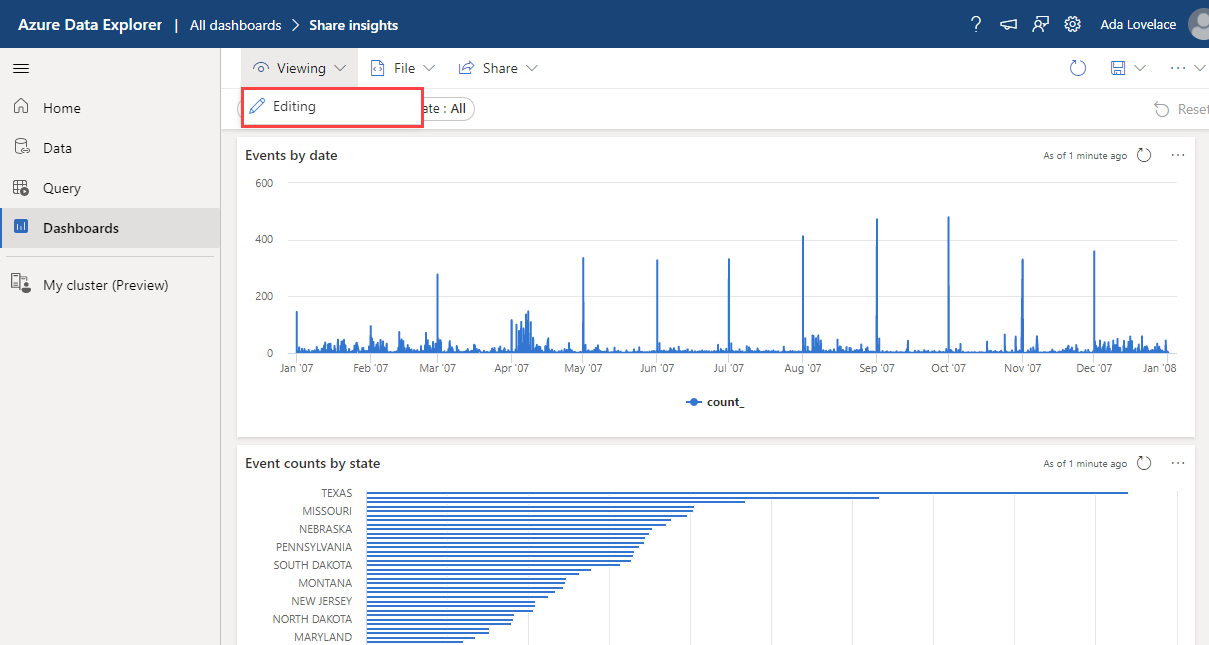Open the help question mark icon
This screenshot has height=645, width=1209.
tap(976, 24)
